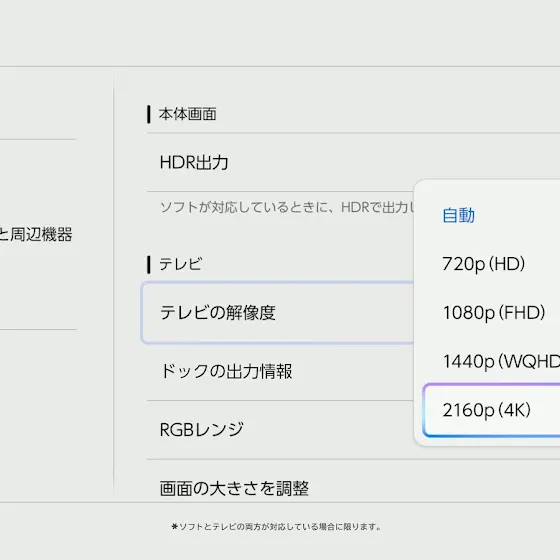Click the footnote about ソフトとテレビ
This screenshot has width=560, height=560.
(276, 527)
